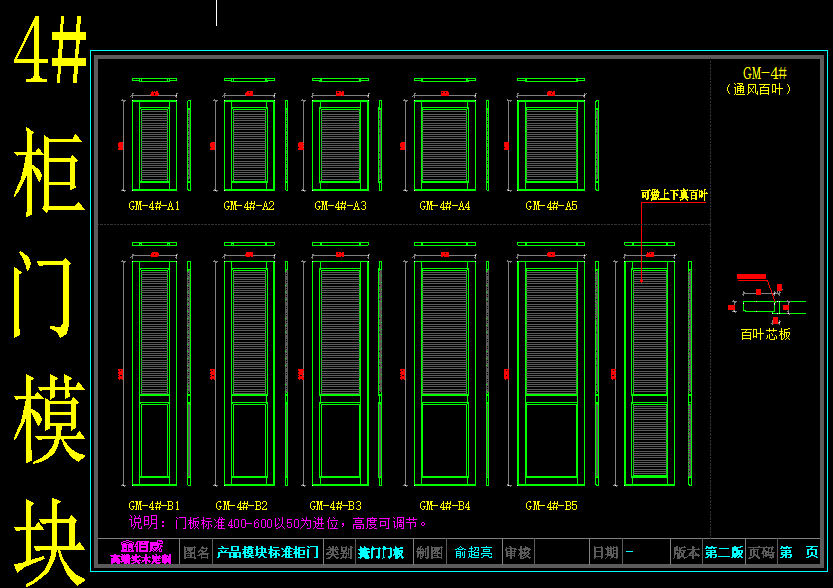833x588 pixels.
Task: Click the GM-4#-A2 label text
Action: pyautogui.click(x=249, y=206)
